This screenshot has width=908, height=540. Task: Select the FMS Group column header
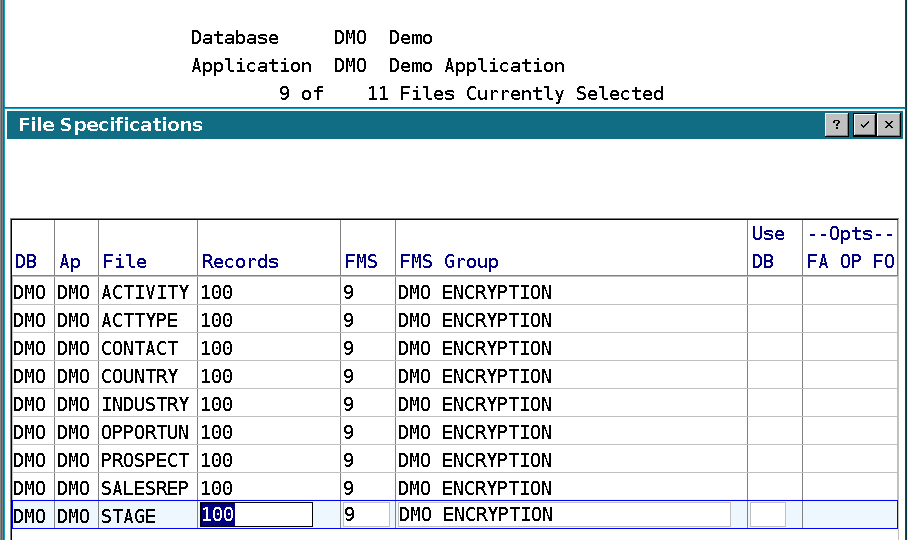449,262
